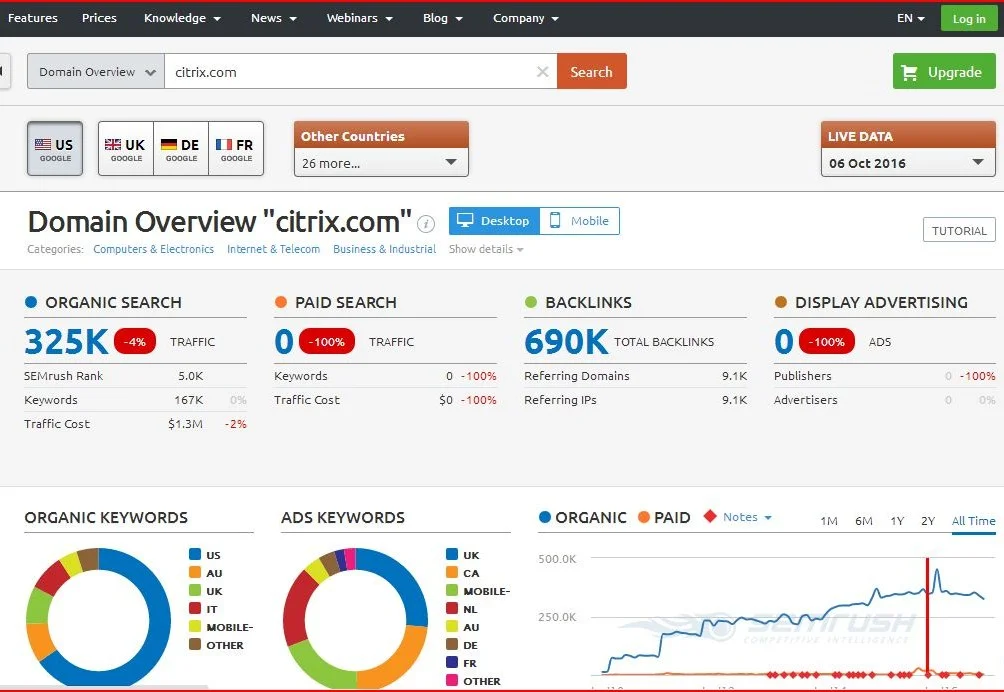
Task: Select the US Google database
Action: [55, 149]
